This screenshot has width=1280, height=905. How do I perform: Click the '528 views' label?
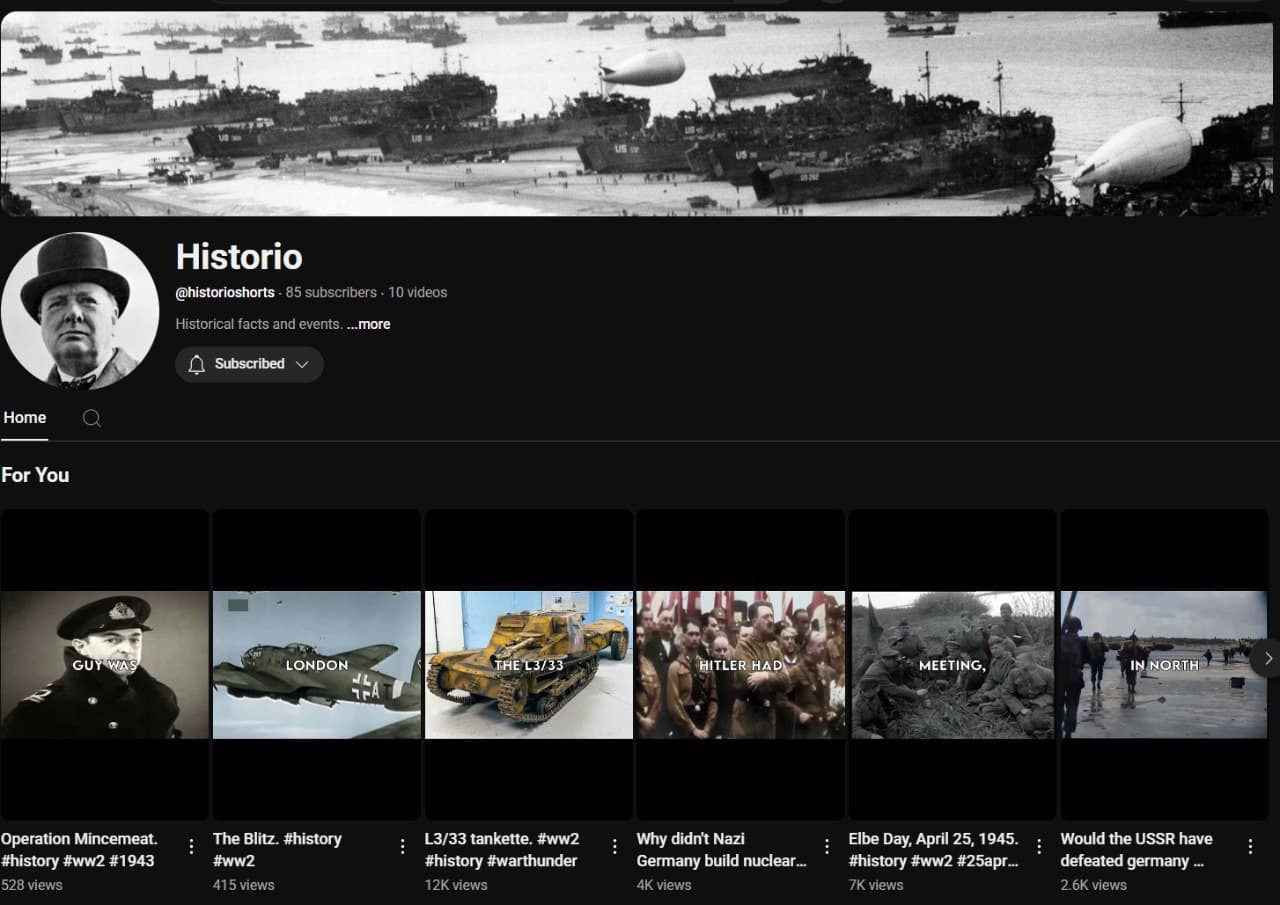(x=32, y=885)
